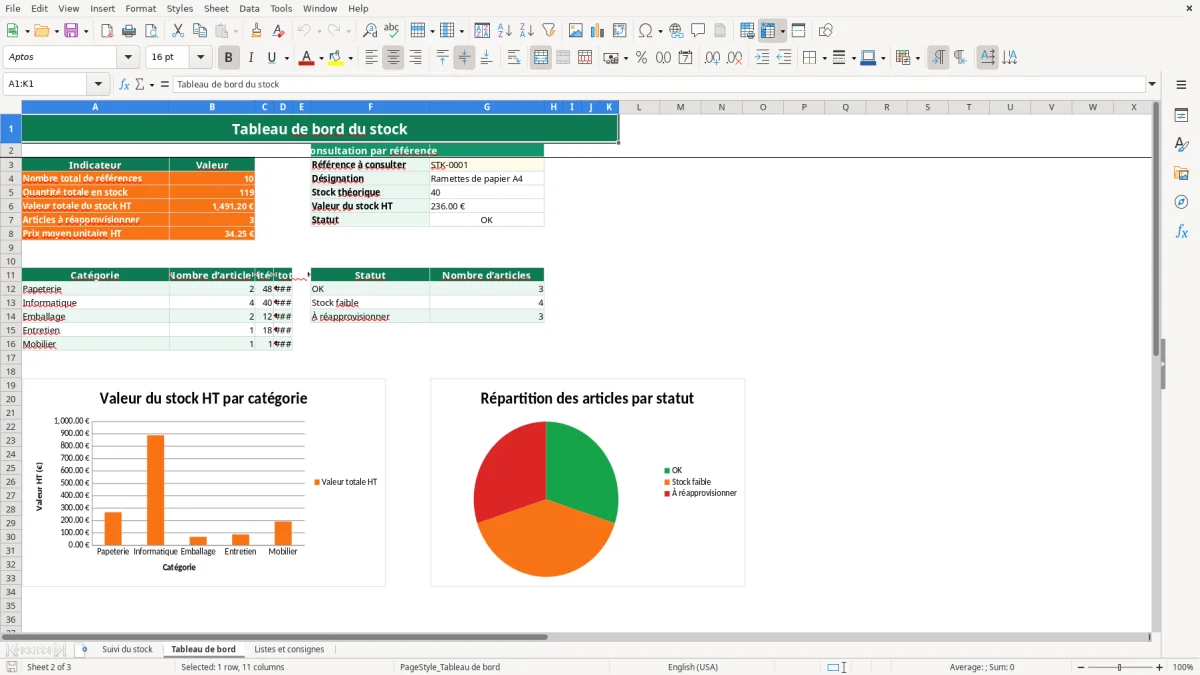Switch to the Listes et consignes tab
This screenshot has width=1200, height=675.
click(x=289, y=649)
